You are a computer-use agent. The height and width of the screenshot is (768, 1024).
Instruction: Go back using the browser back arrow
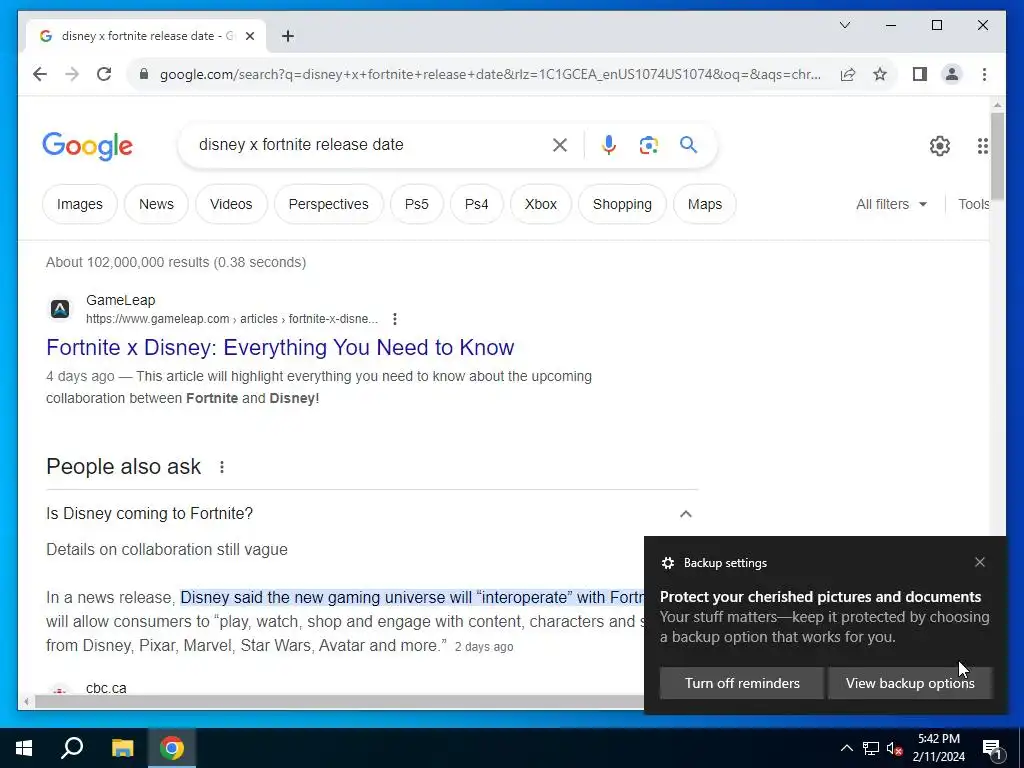coord(40,74)
